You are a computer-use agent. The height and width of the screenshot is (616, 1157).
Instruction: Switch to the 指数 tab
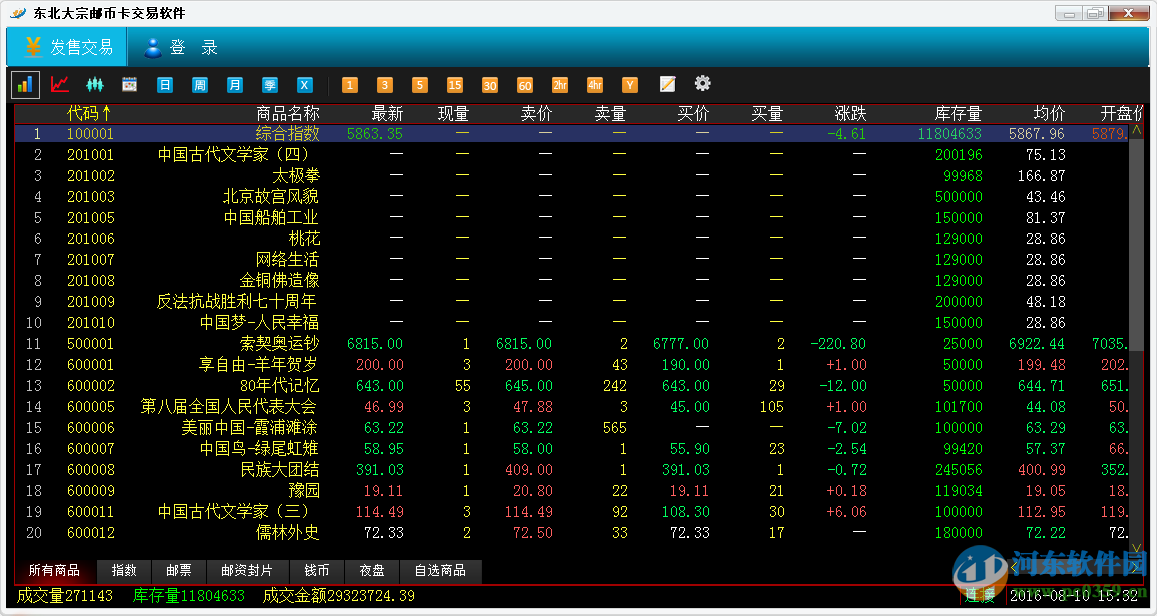tap(123, 572)
